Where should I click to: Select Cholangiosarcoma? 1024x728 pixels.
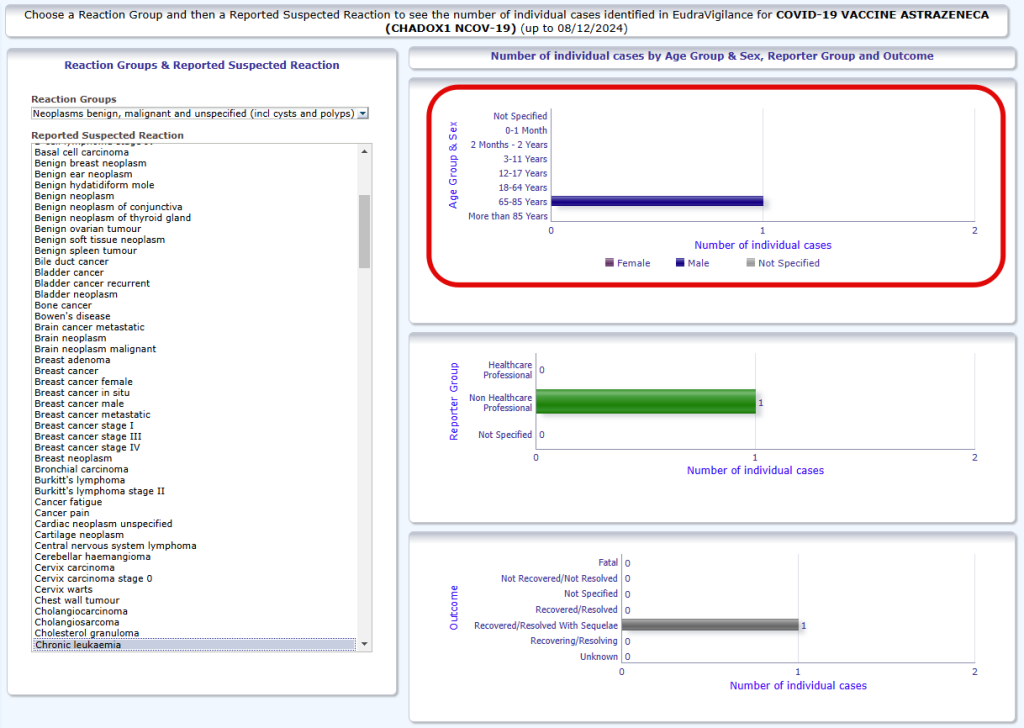click(77, 622)
